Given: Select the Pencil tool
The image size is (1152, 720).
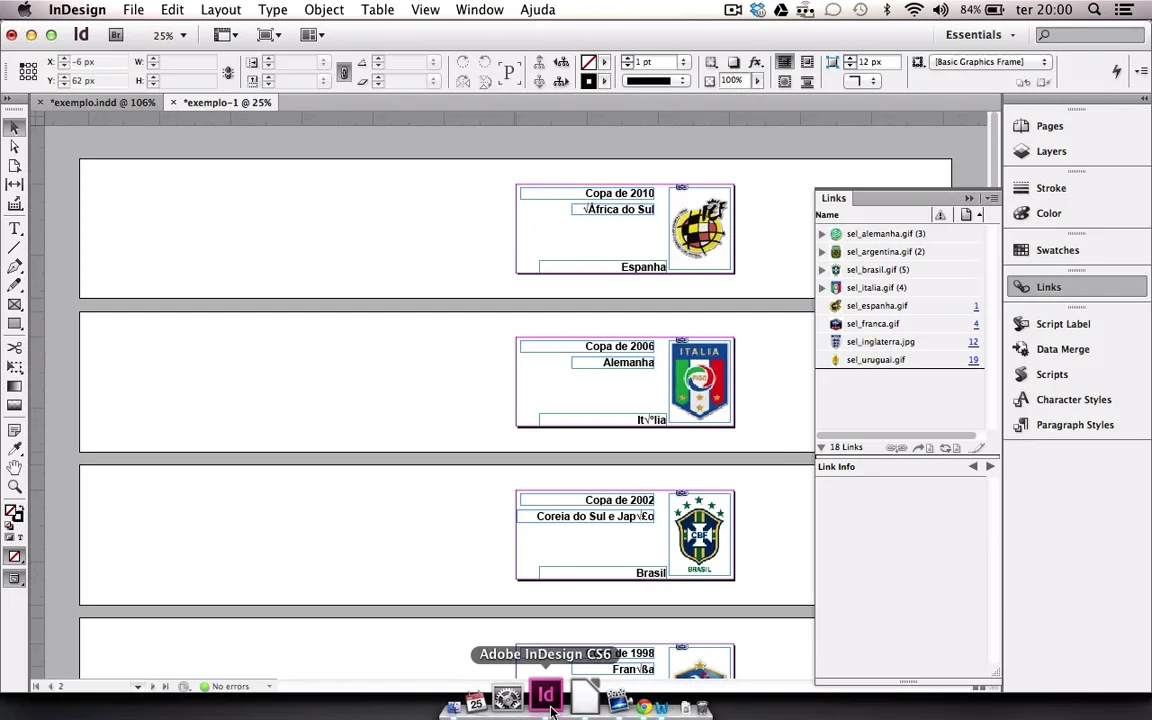Looking at the screenshot, I should click(14, 285).
